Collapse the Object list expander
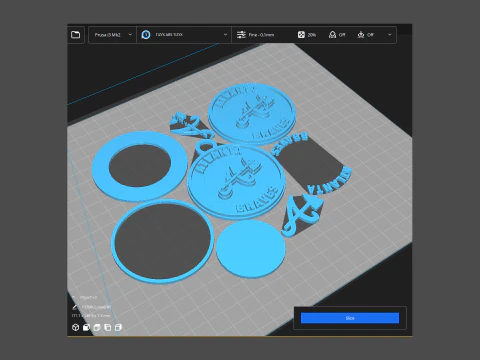Screen dimensions: 480x360 click(74, 297)
